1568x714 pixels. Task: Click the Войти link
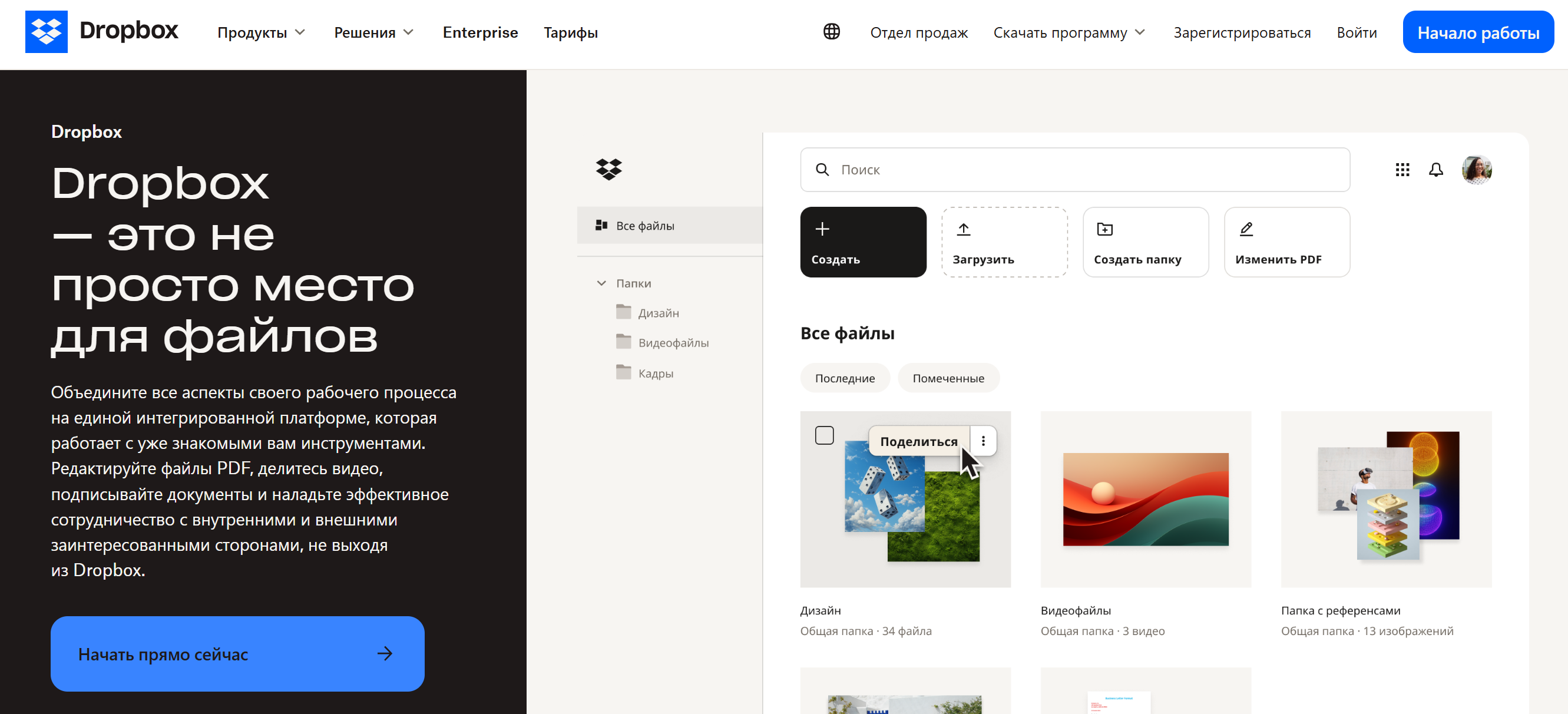coord(1356,32)
